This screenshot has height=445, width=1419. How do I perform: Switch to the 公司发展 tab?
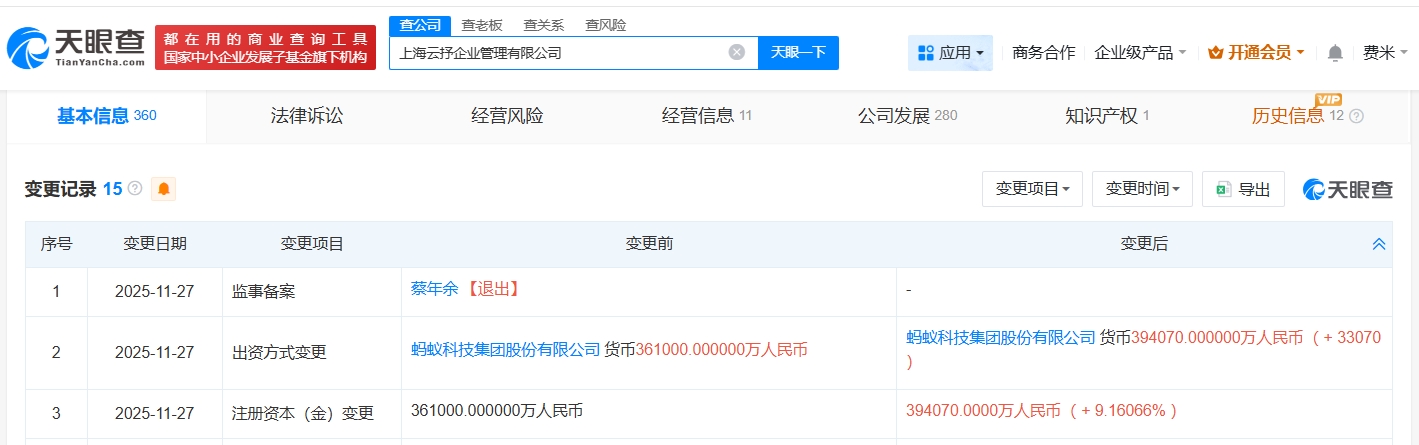[x=907, y=116]
